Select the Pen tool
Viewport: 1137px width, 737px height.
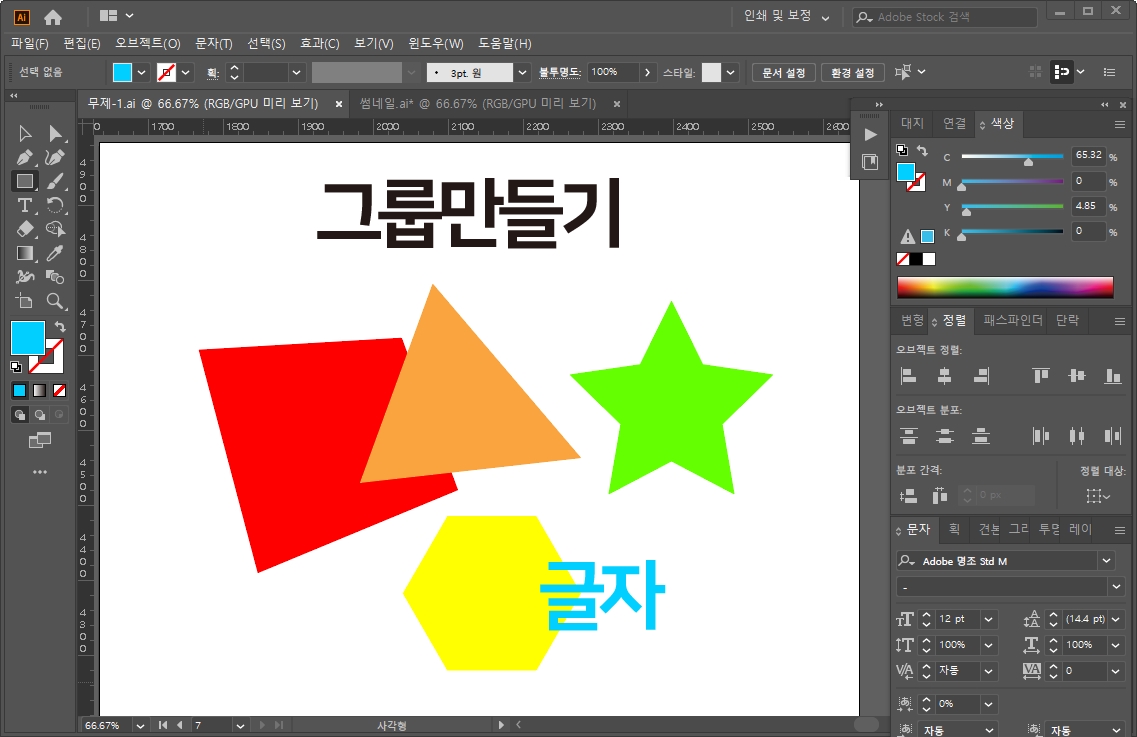25,157
